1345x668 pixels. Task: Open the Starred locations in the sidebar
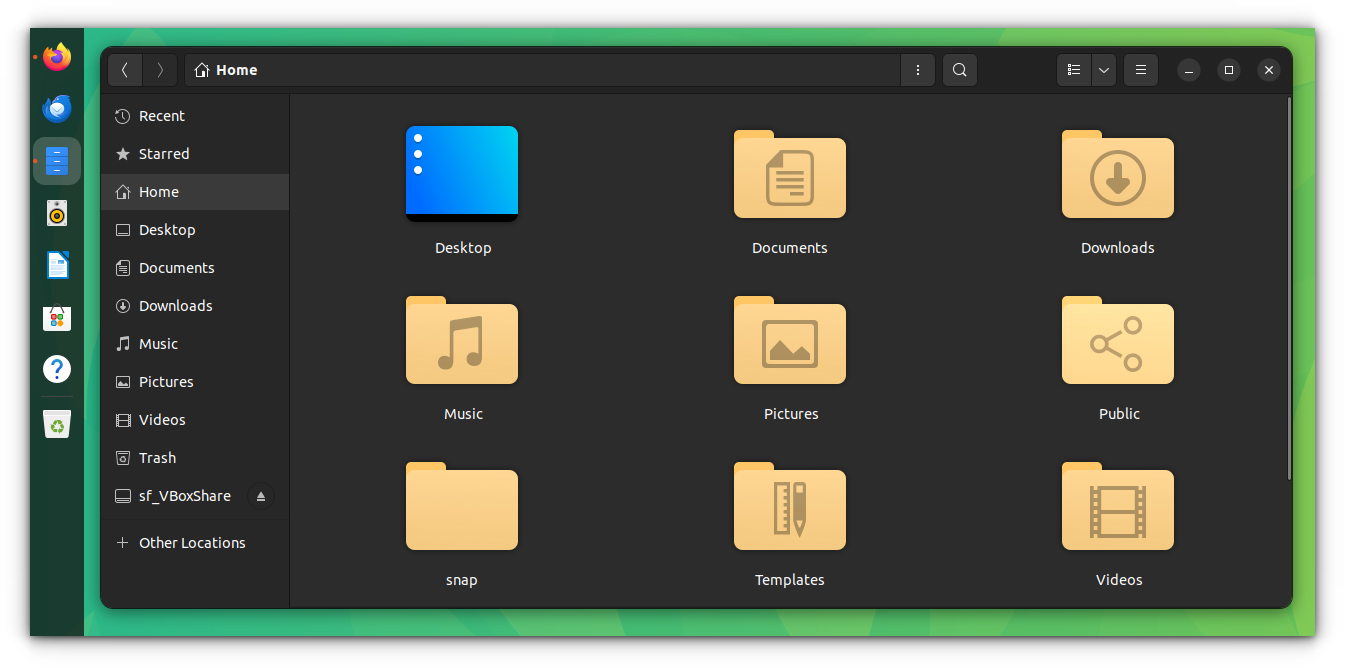(124, 153)
